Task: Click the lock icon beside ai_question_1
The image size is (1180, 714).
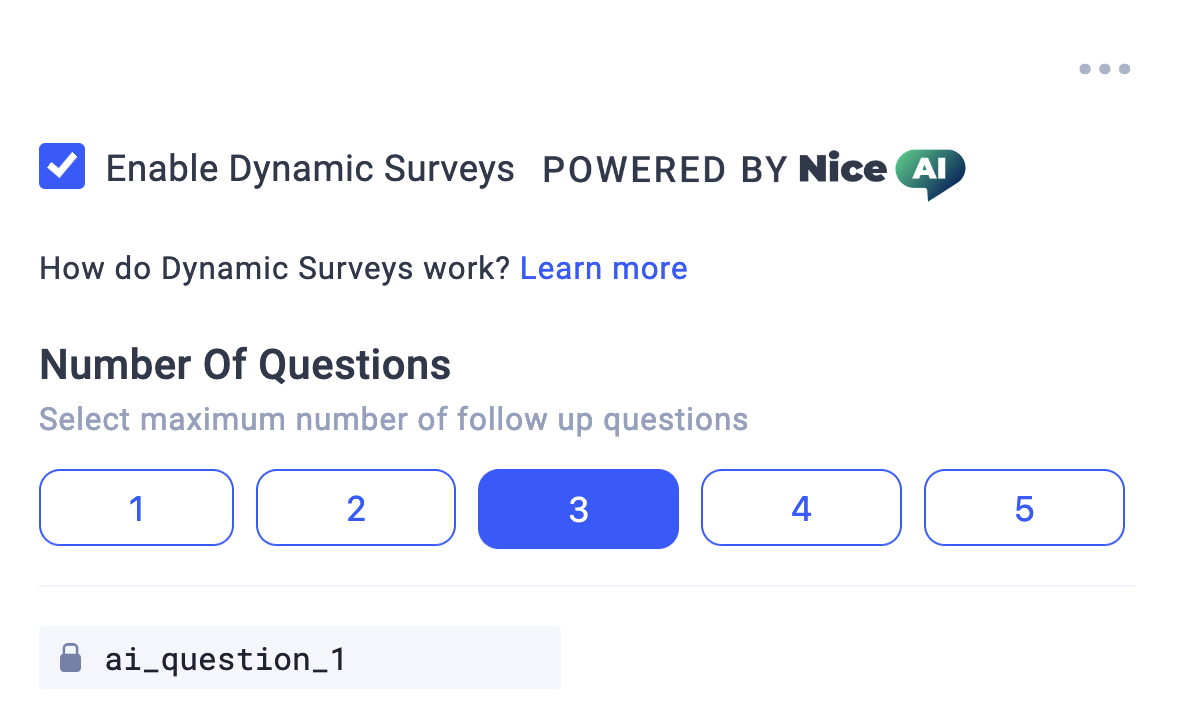Action: (71, 658)
